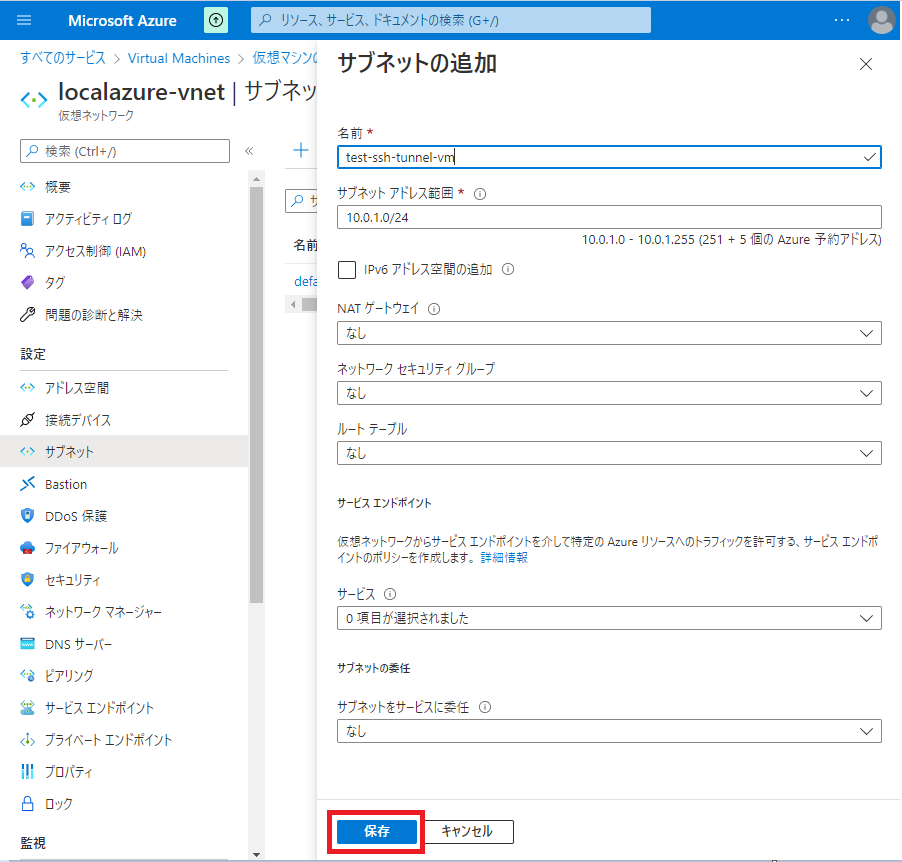Image resolution: width=902 pixels, height=862 pixels.
Task: Enable IPv6 アドレス空間の追加
Action: (346, 269)
